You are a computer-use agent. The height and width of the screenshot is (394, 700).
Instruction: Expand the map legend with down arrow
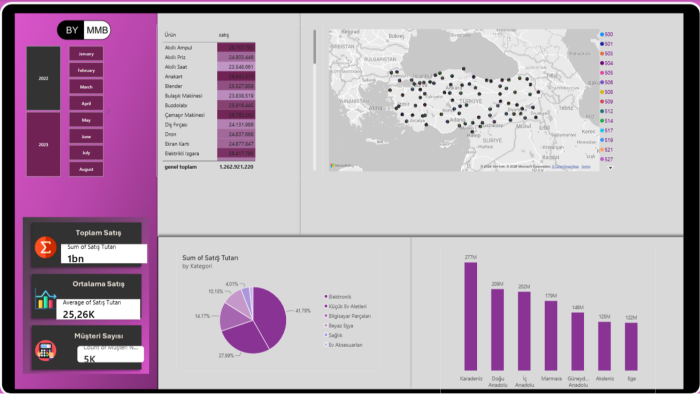click(x=610, y=168)
